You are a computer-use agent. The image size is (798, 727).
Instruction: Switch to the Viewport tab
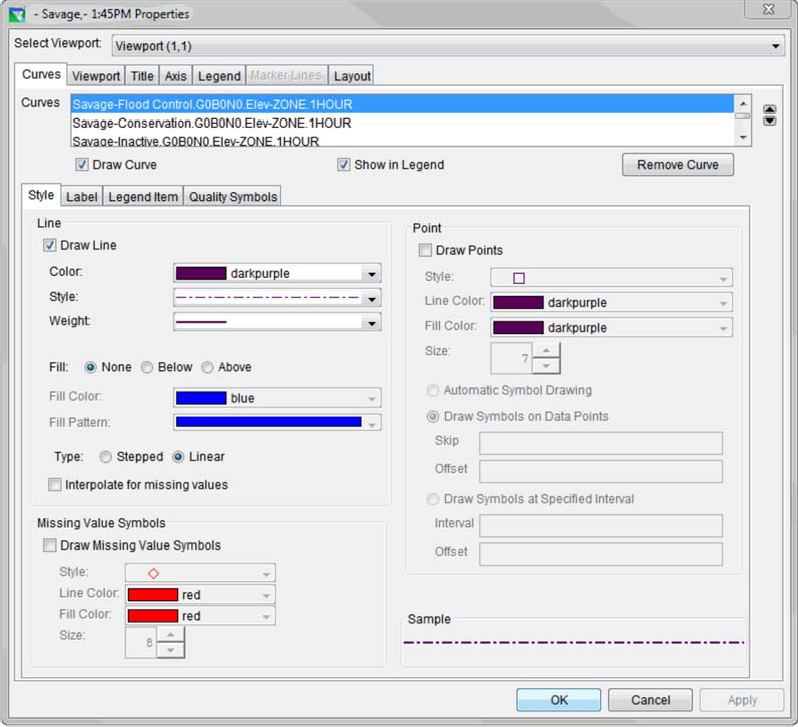click(x=96, y=76)
